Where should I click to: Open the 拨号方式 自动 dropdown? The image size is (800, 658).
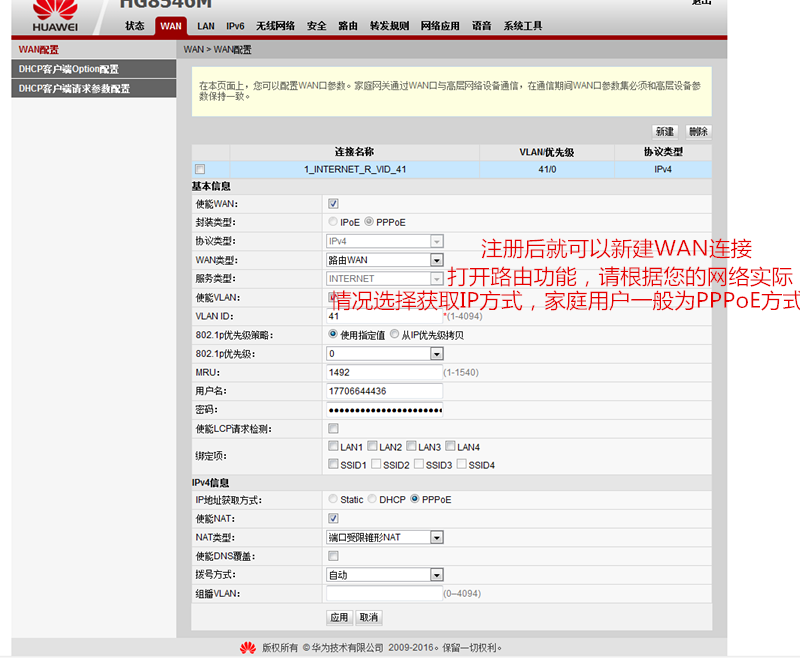point(385,575)
